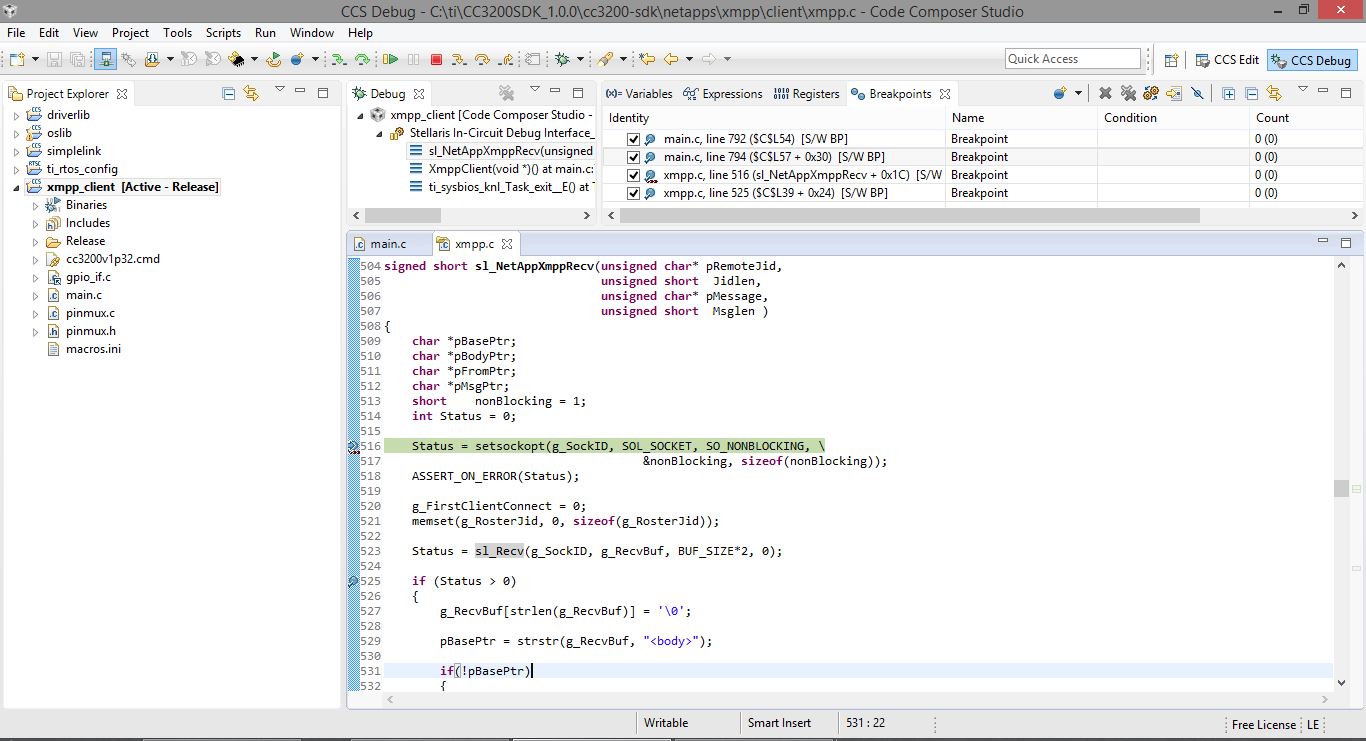Screen dimensions: 1366x741
Task: Disable breakpoint xmpp.c line 525 checkbox
Action: [633, 193]
